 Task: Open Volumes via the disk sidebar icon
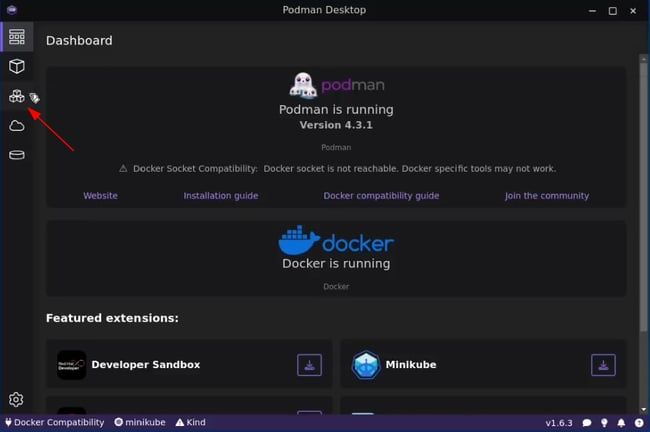click(16, 155)
